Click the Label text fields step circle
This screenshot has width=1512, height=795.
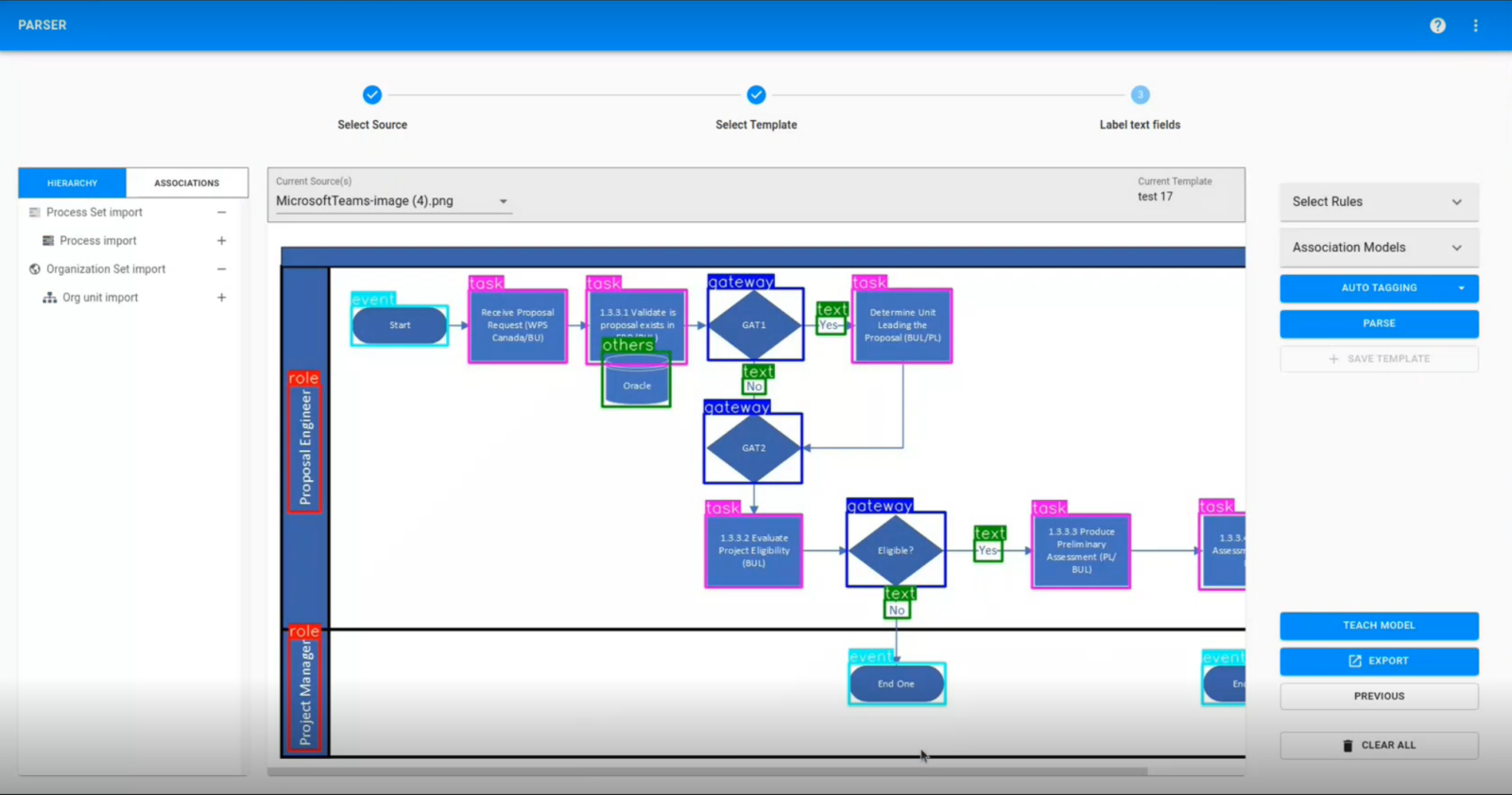(x=1140, y=95)
